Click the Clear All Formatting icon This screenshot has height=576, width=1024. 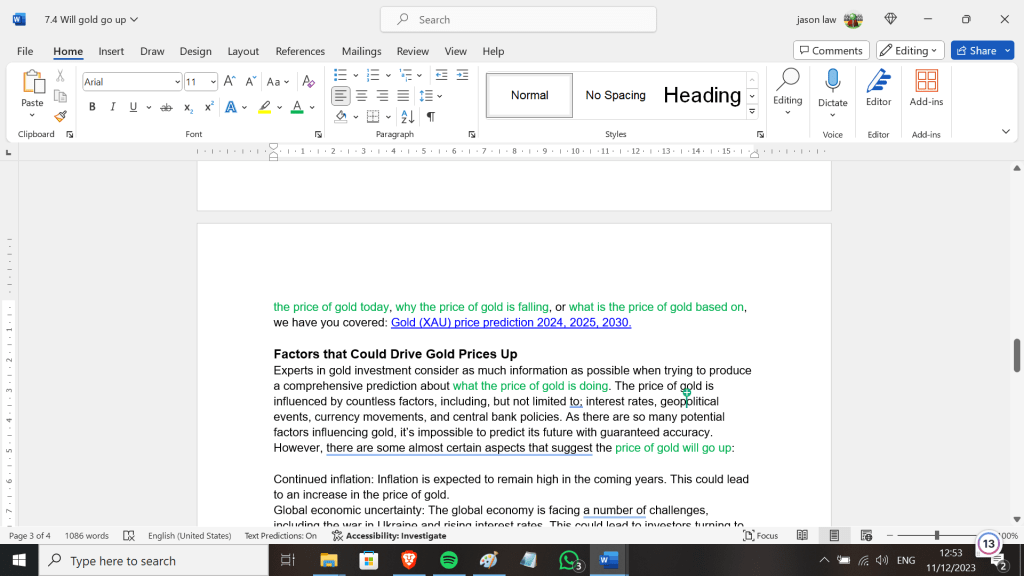pyautogui.click(x=310, y=82)
